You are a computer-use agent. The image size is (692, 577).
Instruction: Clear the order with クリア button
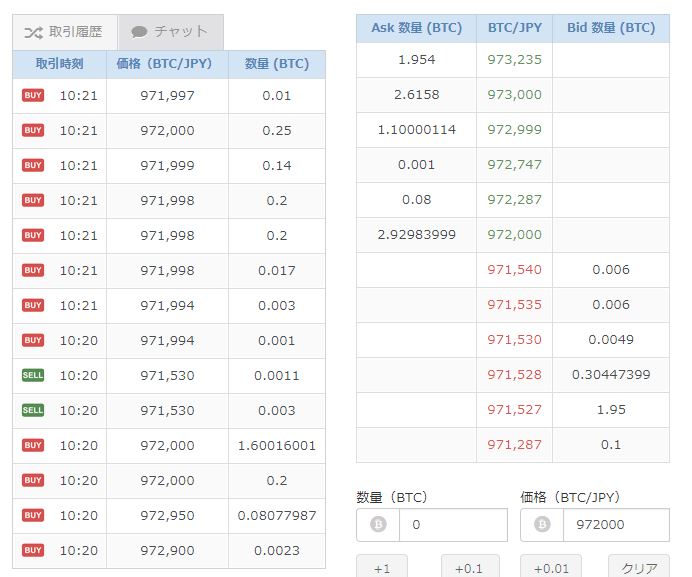pos(639,566)
